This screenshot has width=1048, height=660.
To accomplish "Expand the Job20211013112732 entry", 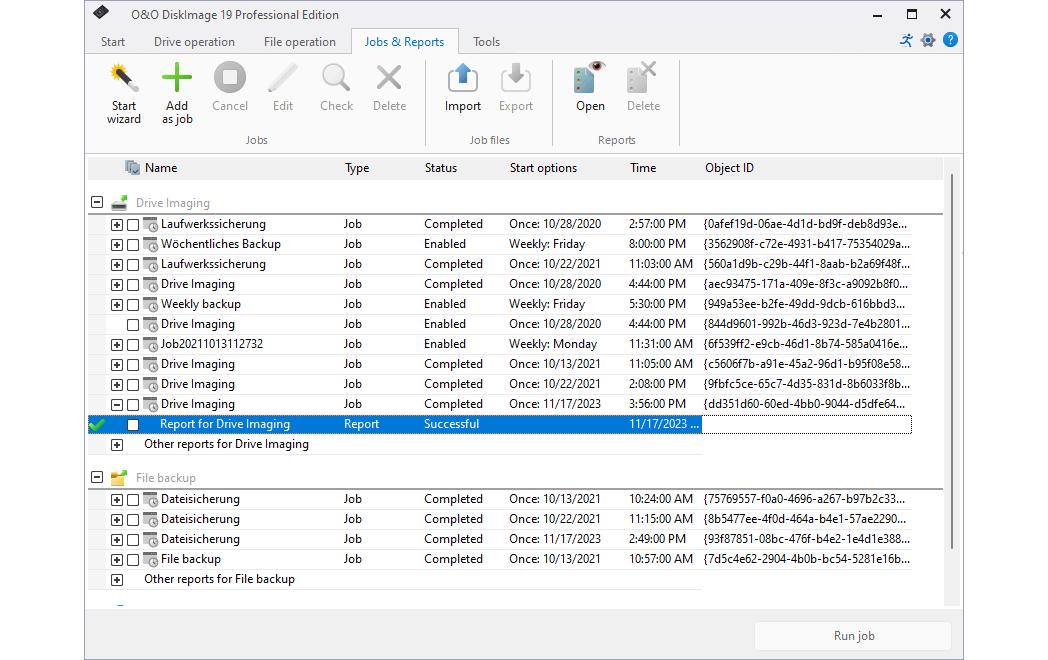I will (117, 345).
